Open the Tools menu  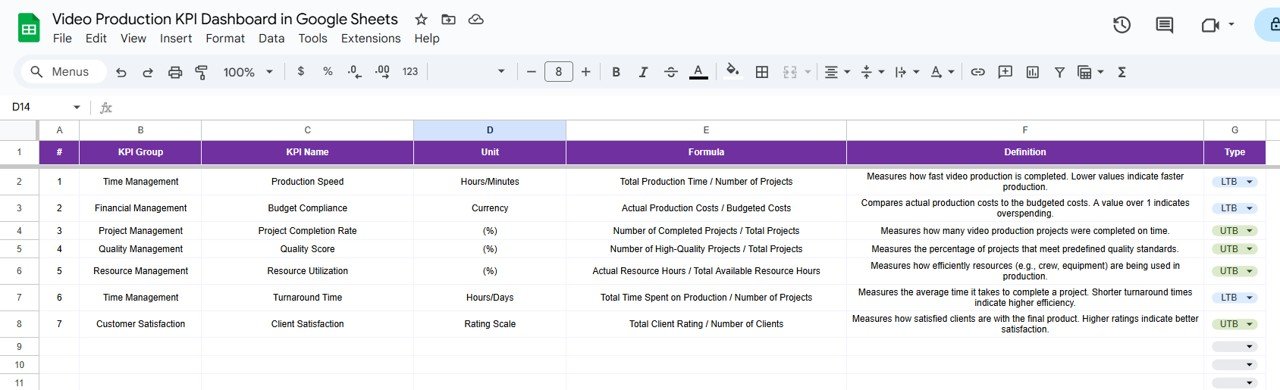[313, 38]
